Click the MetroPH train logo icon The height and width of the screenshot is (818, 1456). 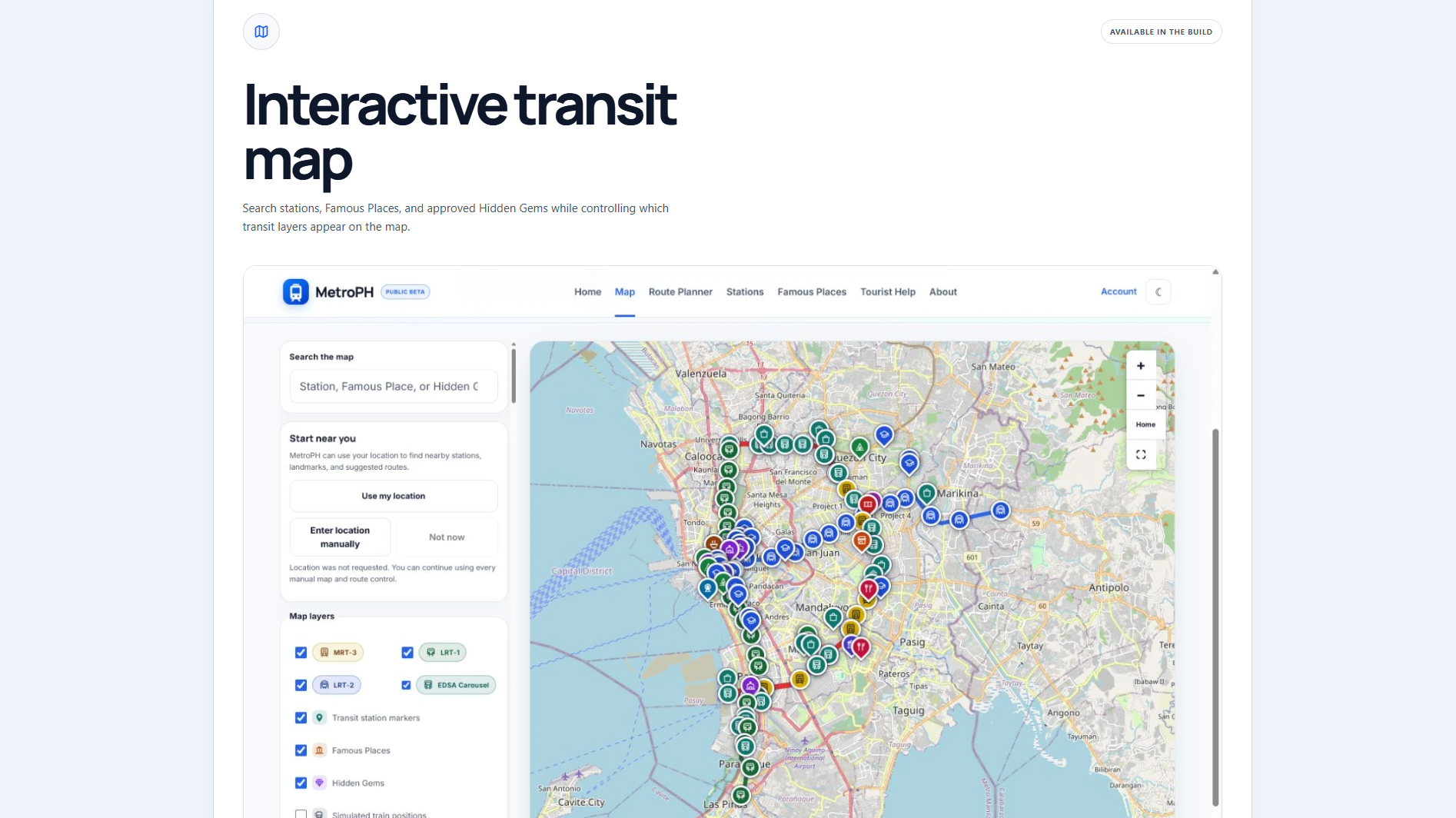pyautogui.click(x=296, y=292)
